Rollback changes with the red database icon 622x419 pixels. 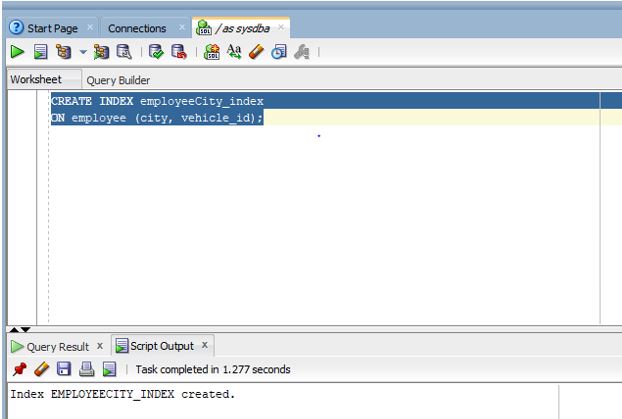tap(179, 52)
